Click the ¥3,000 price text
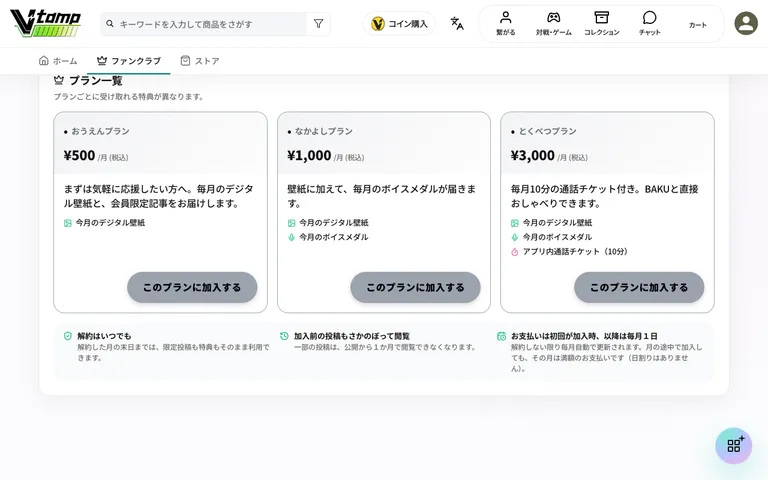 click(532, 155)
